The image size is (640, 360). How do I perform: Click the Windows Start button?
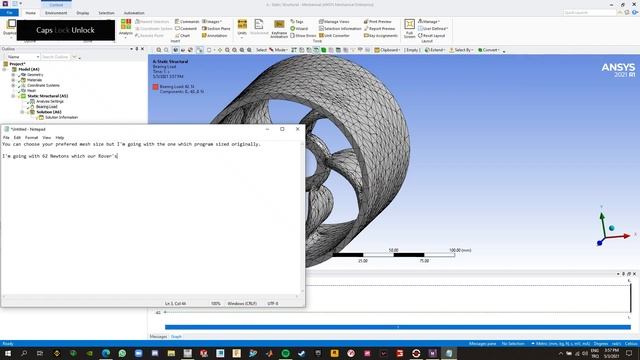[8, 353]
